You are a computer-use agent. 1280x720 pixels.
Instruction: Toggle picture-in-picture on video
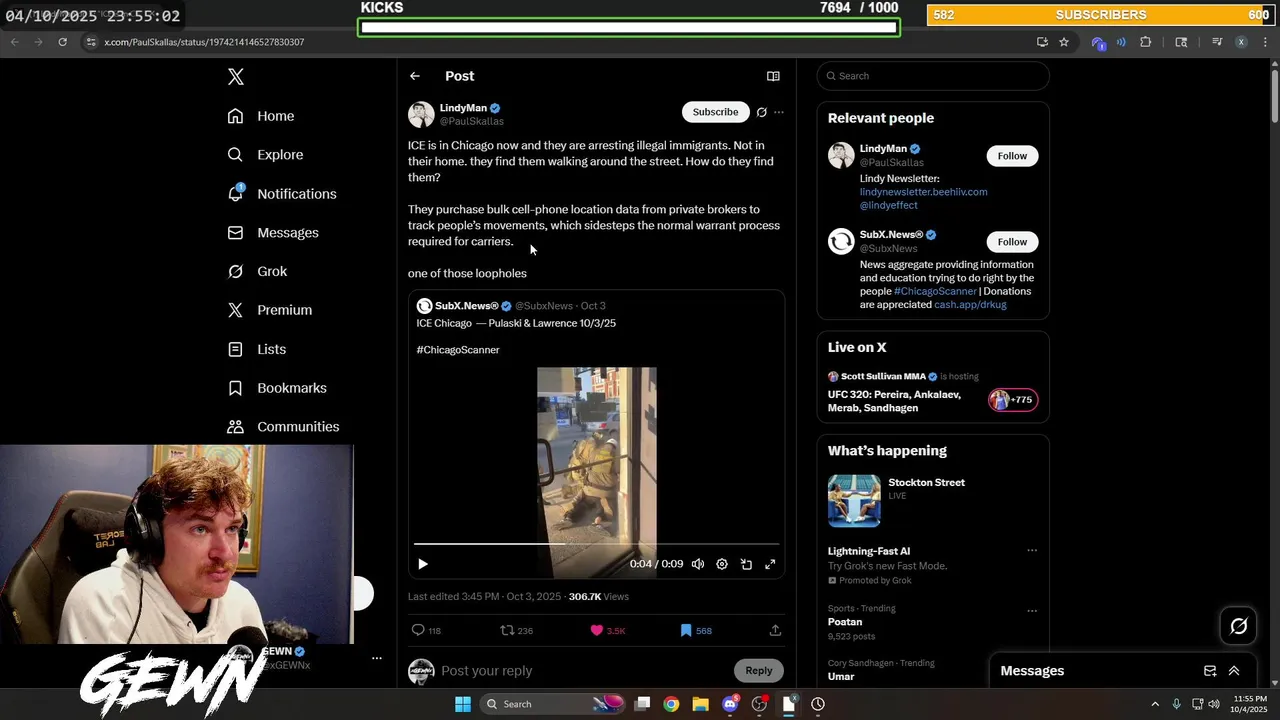pos(746,564)
